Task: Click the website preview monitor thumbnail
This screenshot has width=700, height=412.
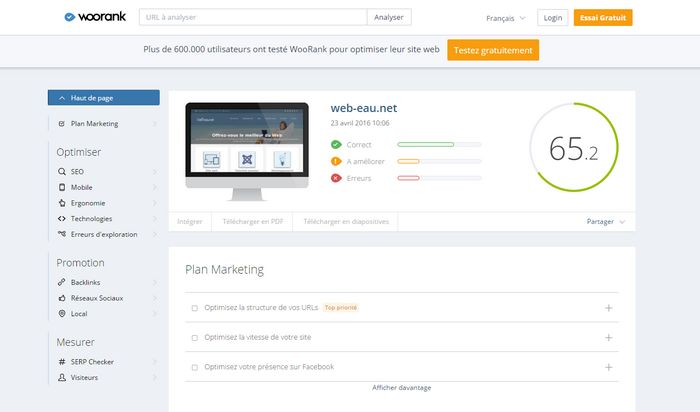Action: click(247, 151)
